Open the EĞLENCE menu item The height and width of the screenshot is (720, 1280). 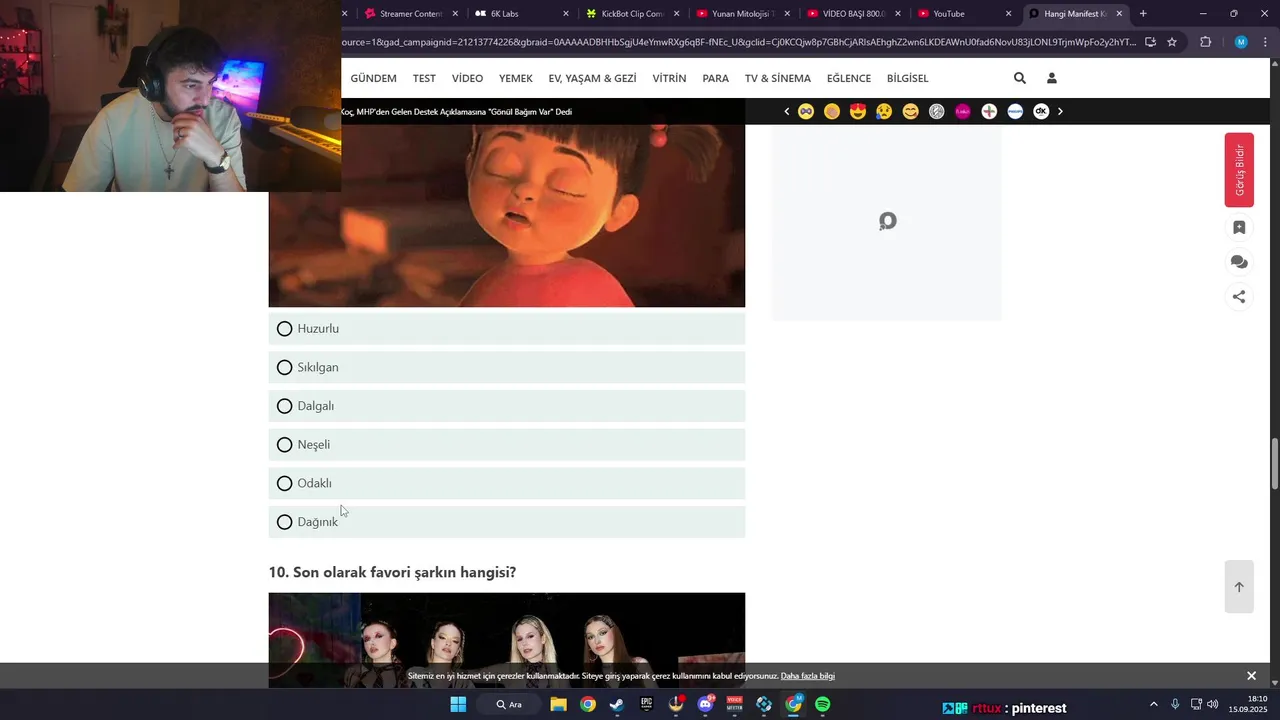(849, 78)
